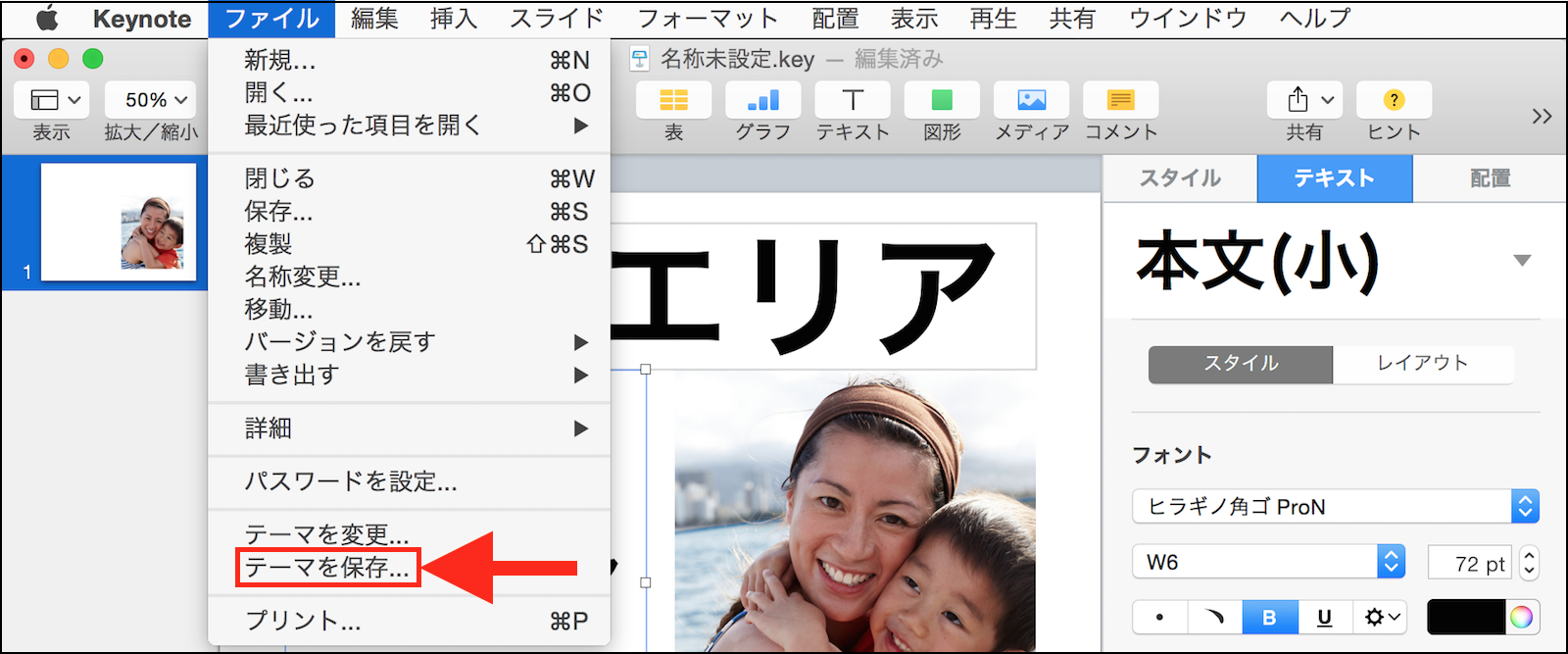Image resolution: width=1568 pixels, height=654 pixels.
Task: Click the Share (共有) toolbar icon
Action: (x=1303, y=100)
